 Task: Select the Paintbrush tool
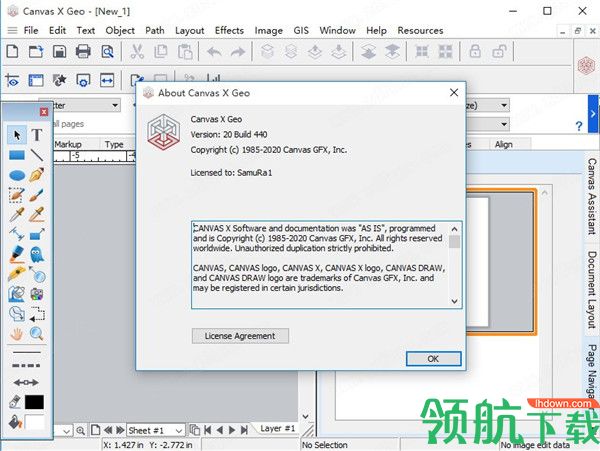tap(37, 195)
